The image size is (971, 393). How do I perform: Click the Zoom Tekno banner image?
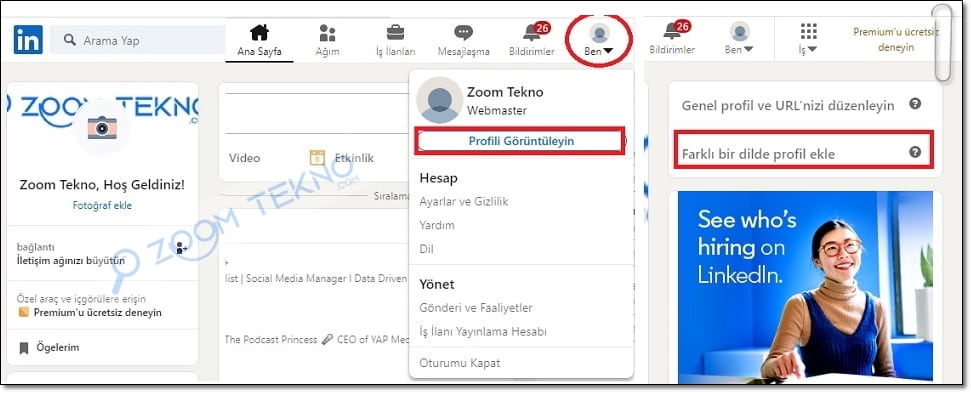click(x=102, y=111)
